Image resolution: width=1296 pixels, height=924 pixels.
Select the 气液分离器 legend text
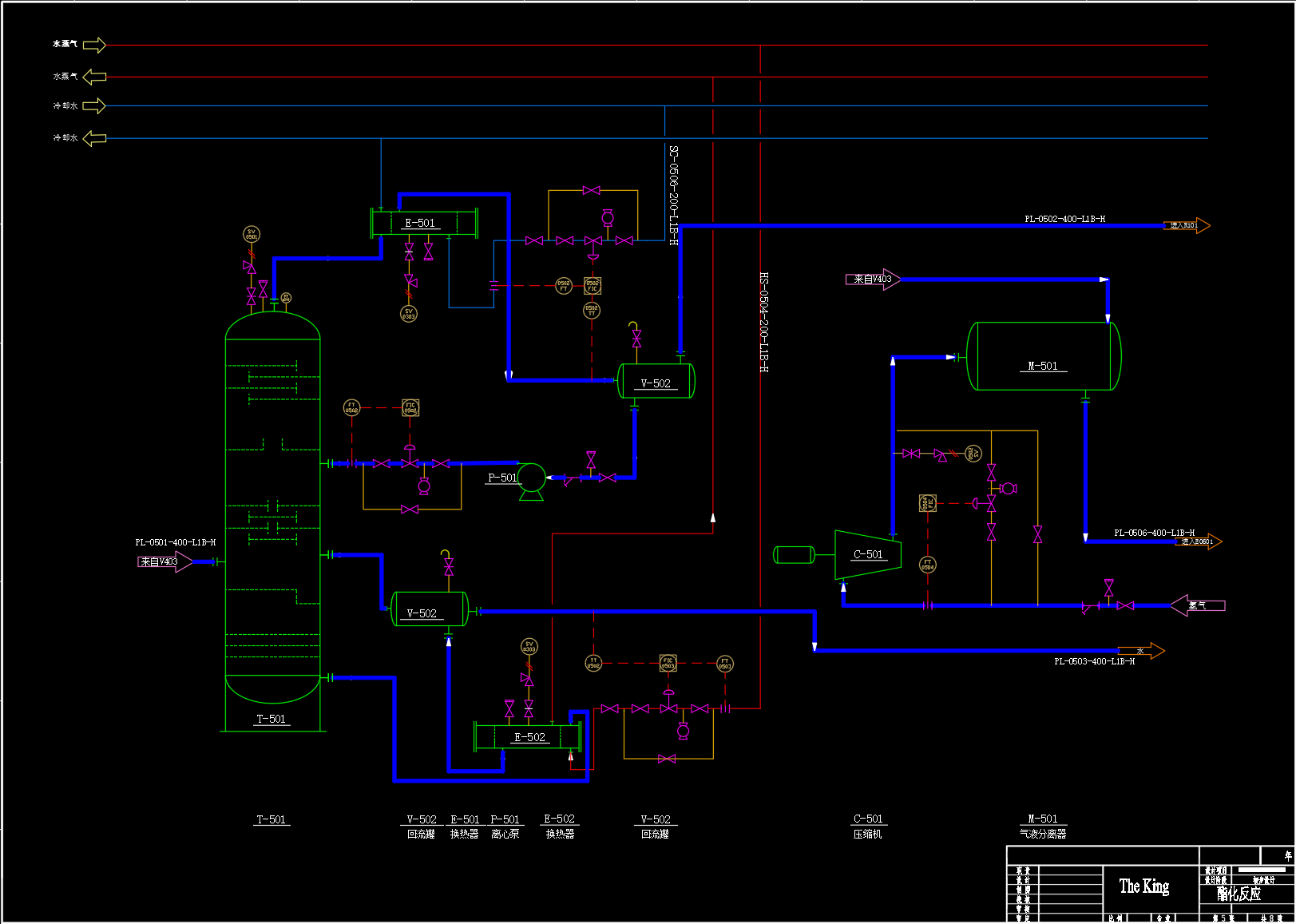1043,834
